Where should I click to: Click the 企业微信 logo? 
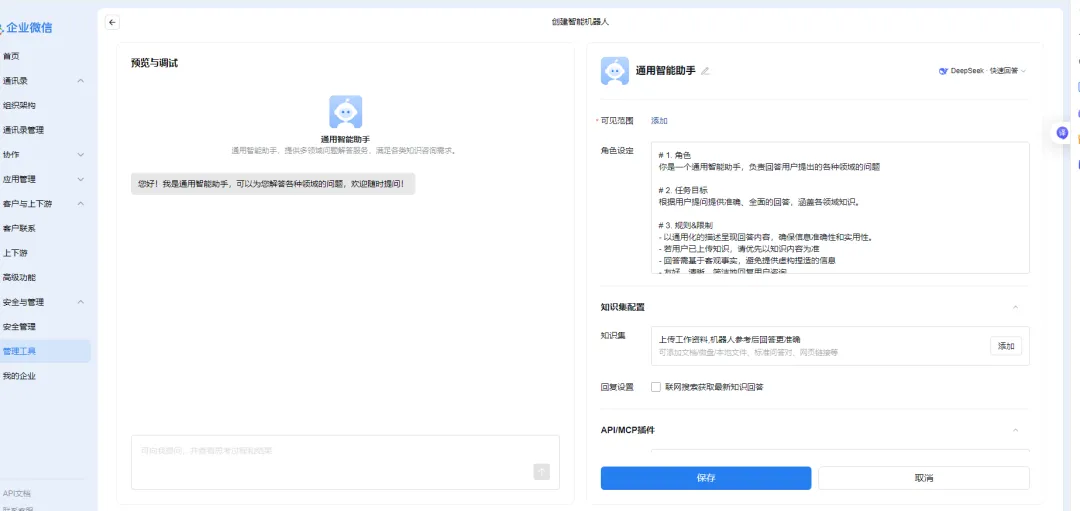pyautogui.click(x=26, y=28)
